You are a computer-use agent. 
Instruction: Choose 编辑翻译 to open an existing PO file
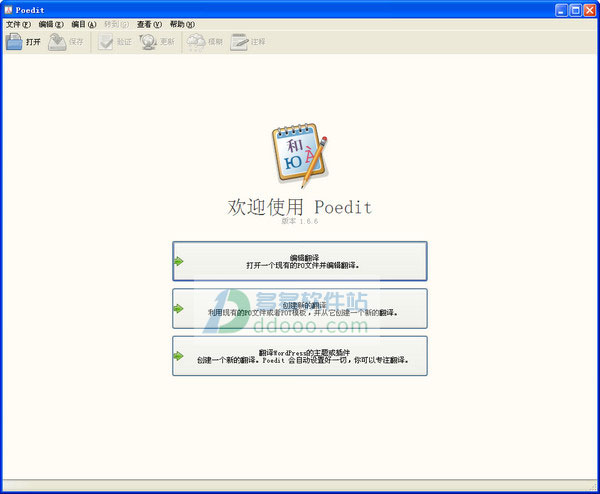coord(300,261)
